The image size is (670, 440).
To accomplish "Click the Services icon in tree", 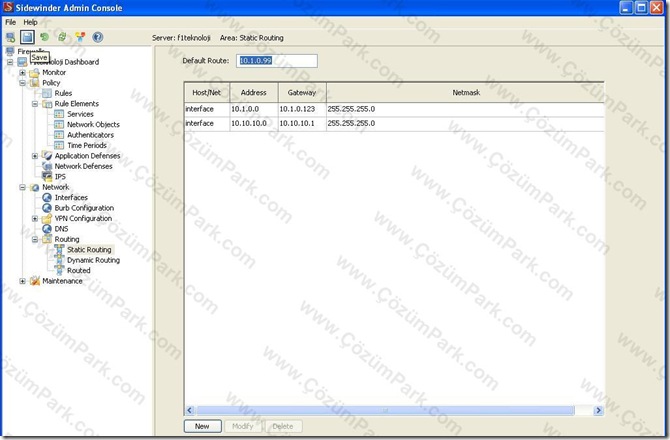I will (59, 114).
